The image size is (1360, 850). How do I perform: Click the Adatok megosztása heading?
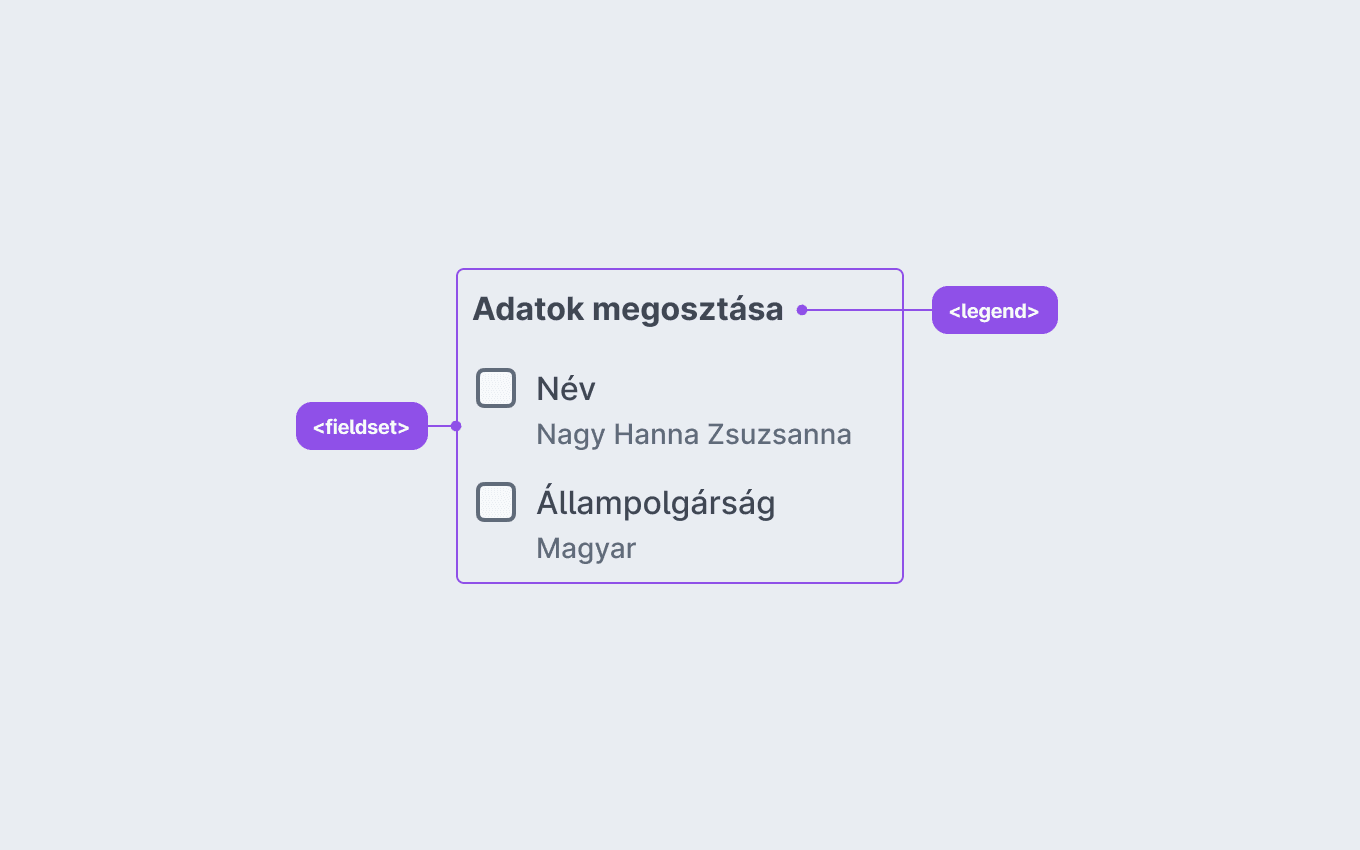point(628,309)
